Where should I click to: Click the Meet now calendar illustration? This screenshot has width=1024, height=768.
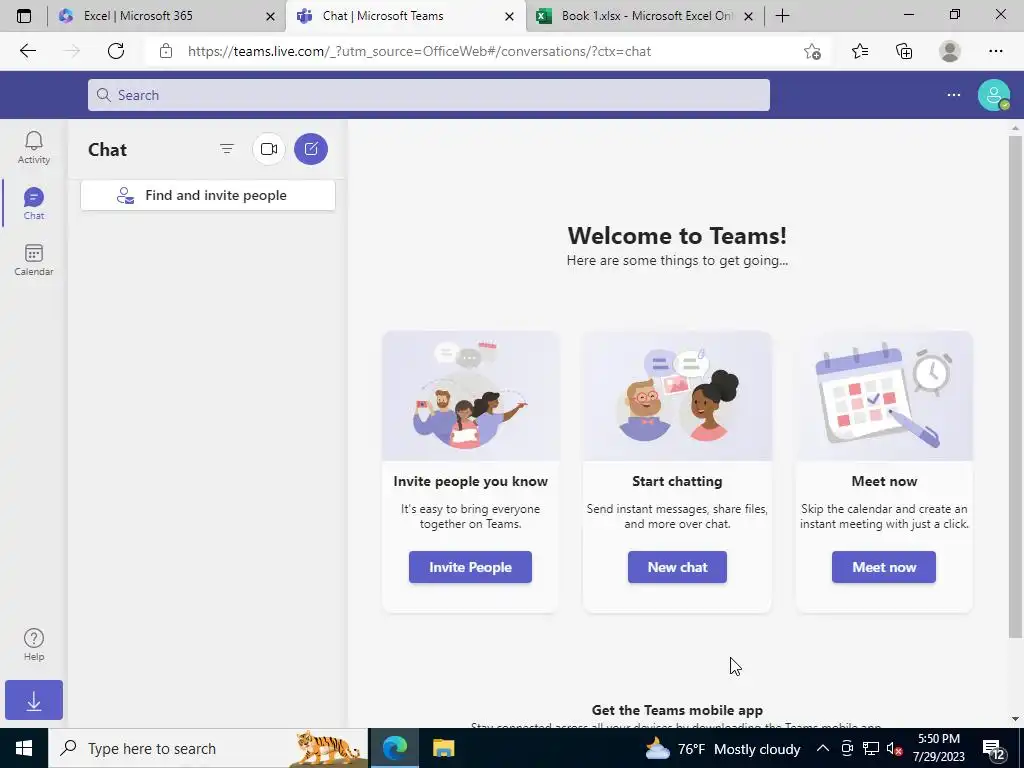pos(884,396)
